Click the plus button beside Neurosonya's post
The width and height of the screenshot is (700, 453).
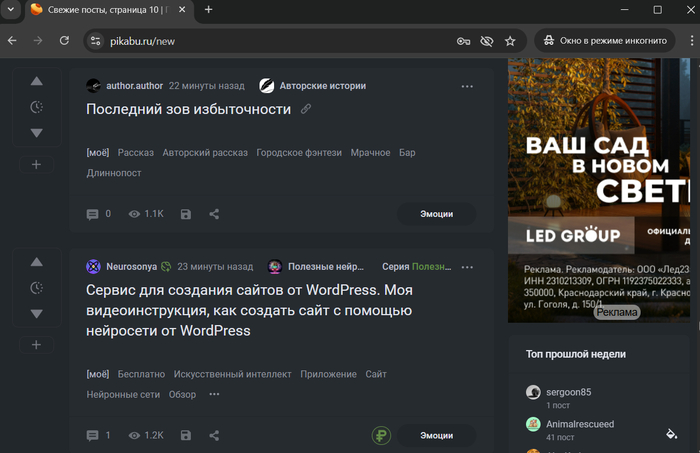[x=37, y=345]
